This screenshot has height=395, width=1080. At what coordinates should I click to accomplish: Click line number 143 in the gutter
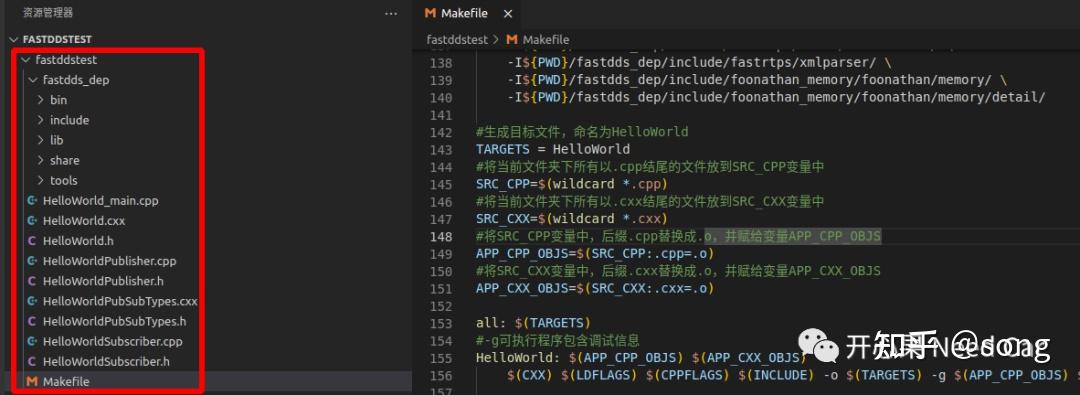click(441, 150)
